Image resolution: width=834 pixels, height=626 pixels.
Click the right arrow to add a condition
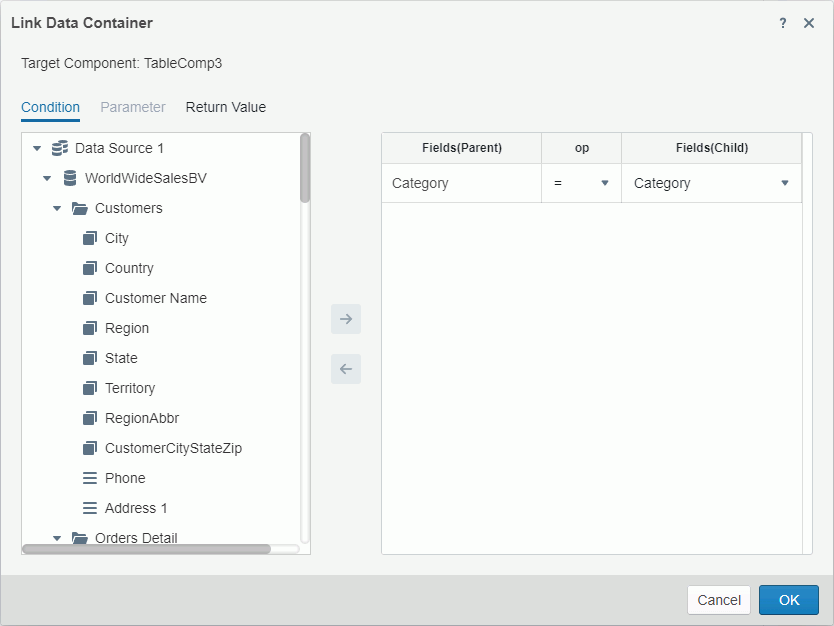pyautogui.click(x=345, y=319)
